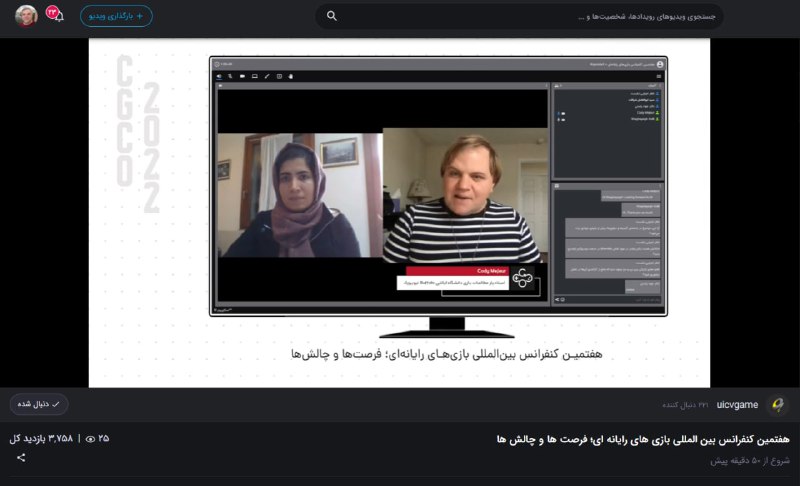Click the live video player area
This screenshot has height=486, width=800.
tap(399, 213)
